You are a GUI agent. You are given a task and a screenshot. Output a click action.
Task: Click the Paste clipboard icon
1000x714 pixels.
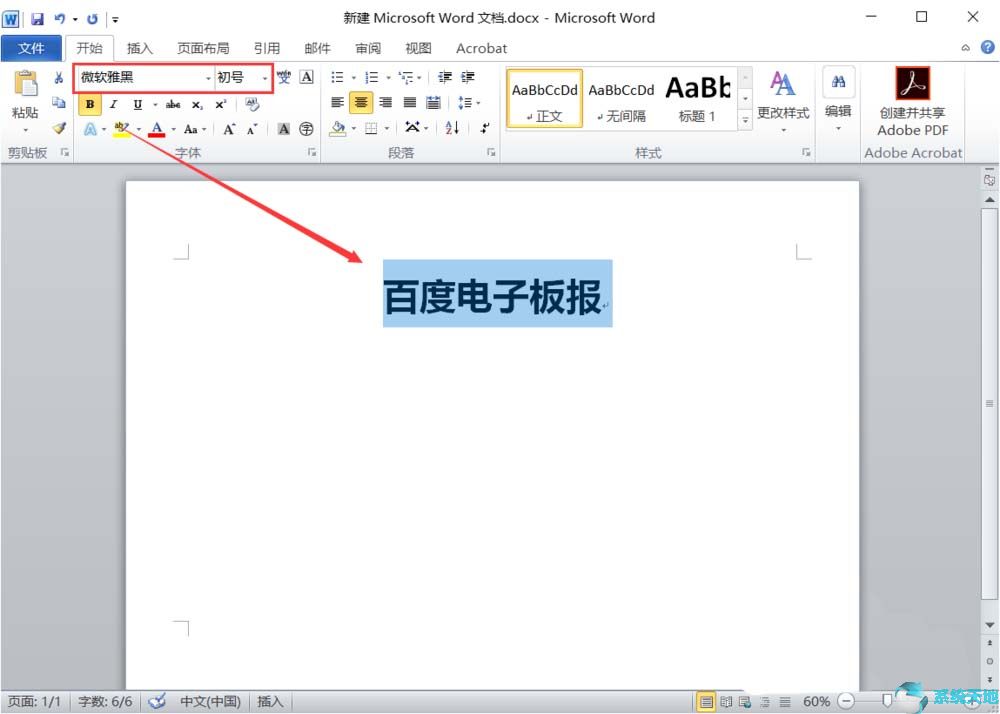click(26, 84)
